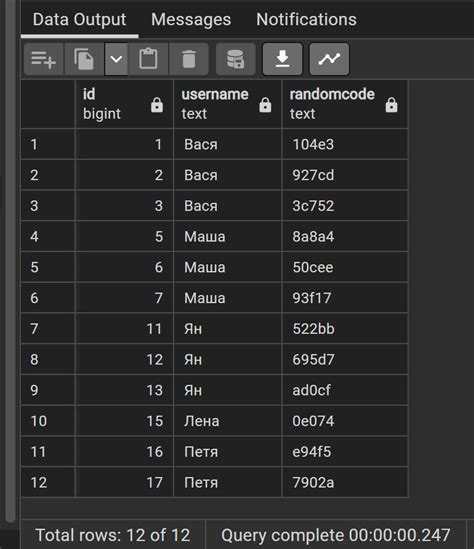The width and height of the screenshot is (474, 549).
Task: Click the vertical scrollbar on the left edge
Action: (x=11, y=259)
